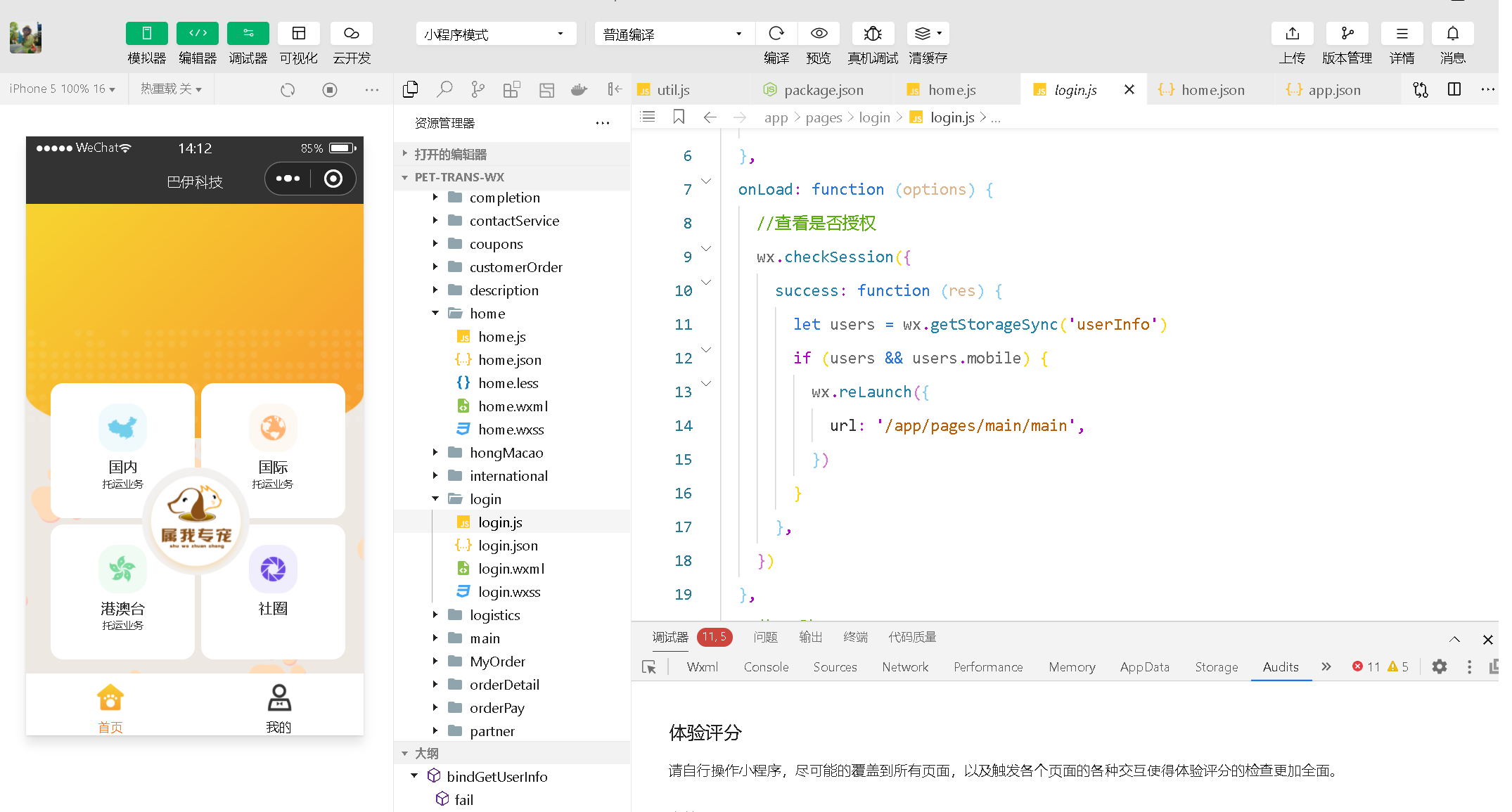The height and width of the screenshot is (812, 1512).
Task: Switch to the Console devtools tab
Action: click(766, 667)
